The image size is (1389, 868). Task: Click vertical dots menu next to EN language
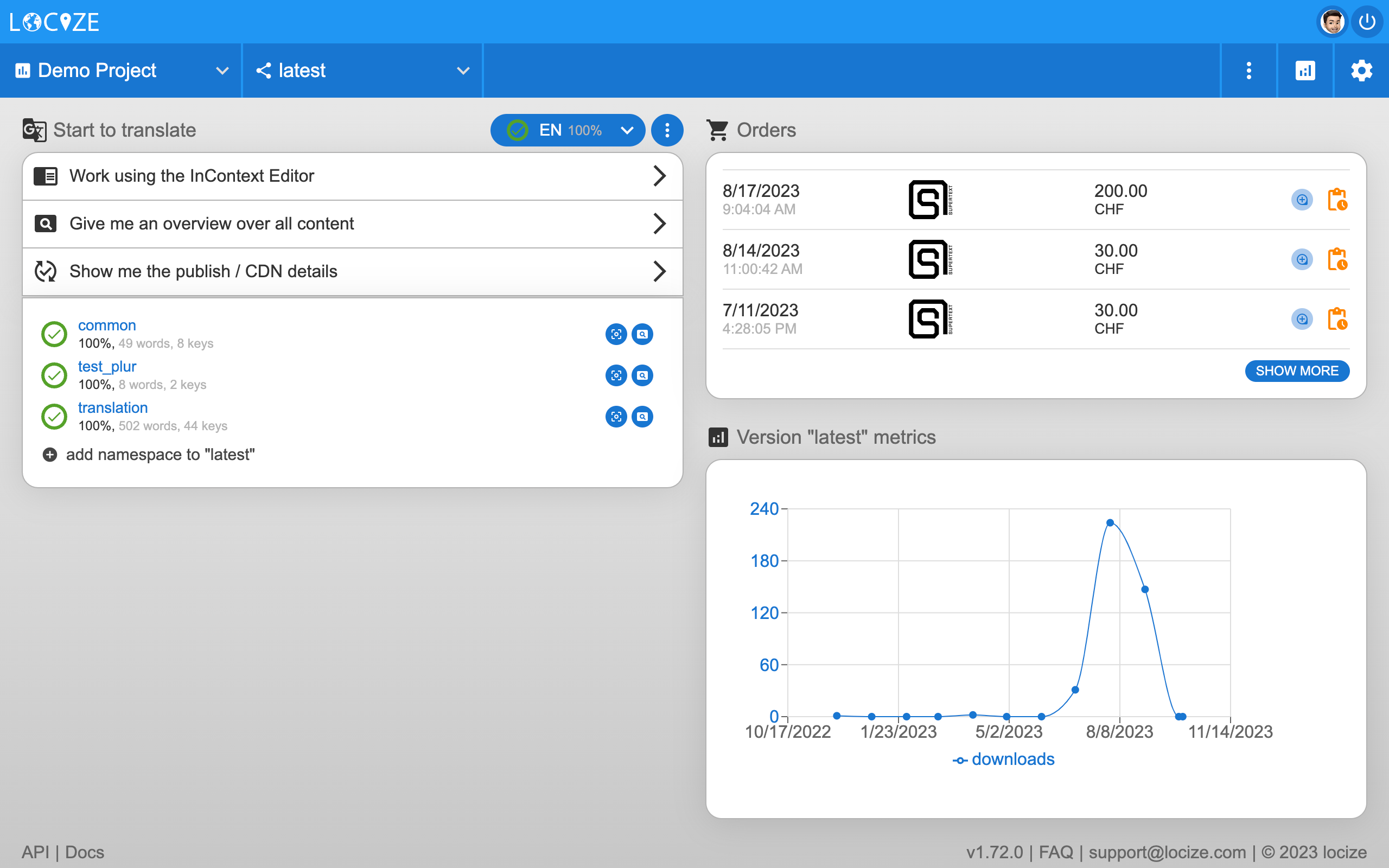pyautogui.click(x=667, y=130)
